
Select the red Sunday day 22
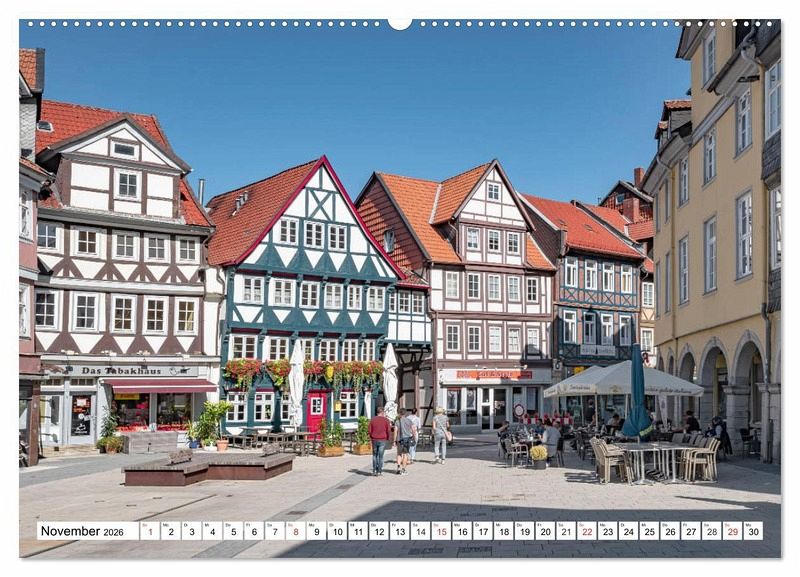[587, 531]
